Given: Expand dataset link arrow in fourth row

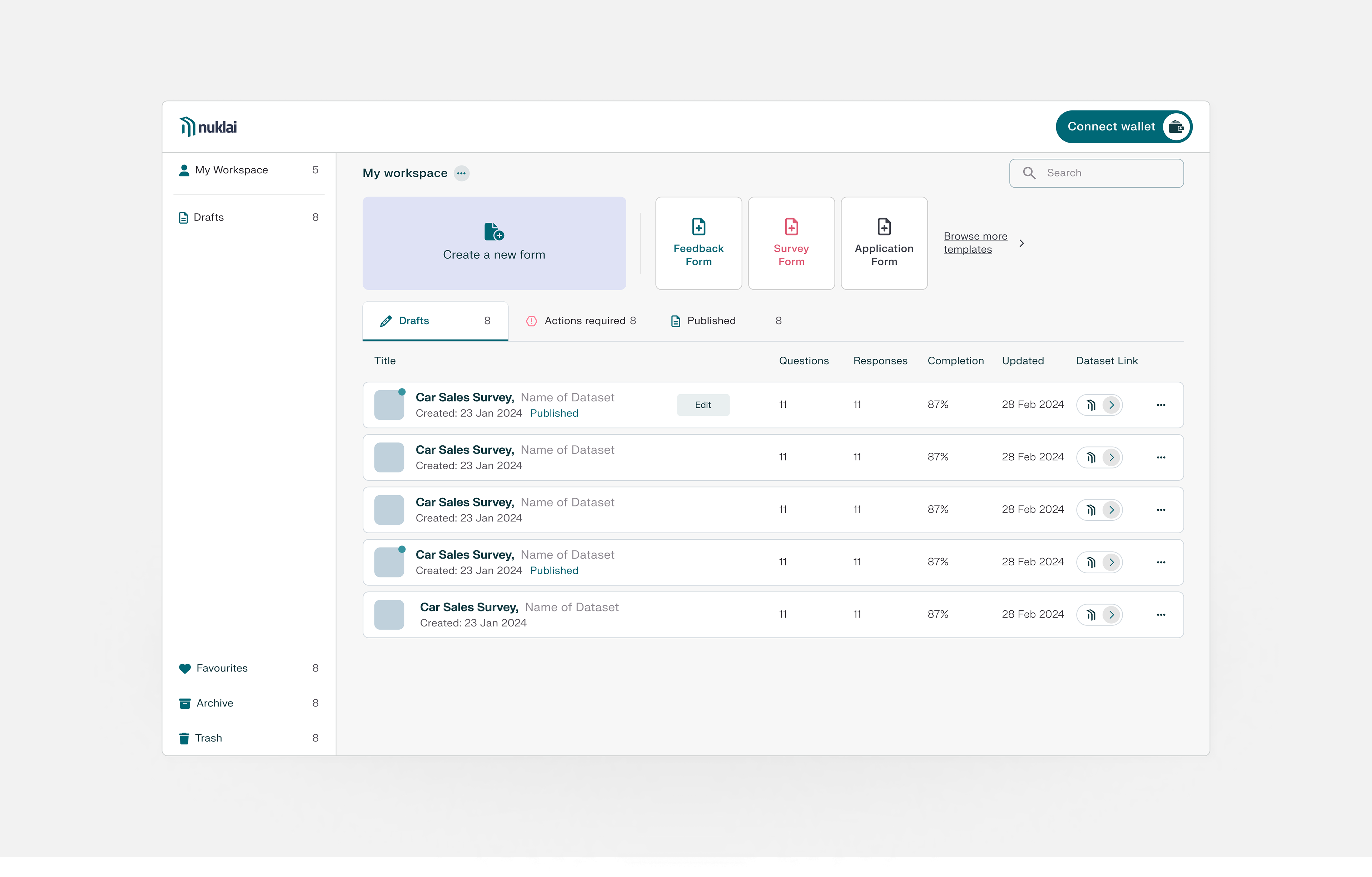Looking at the screenshot, I should point(1112,563).
